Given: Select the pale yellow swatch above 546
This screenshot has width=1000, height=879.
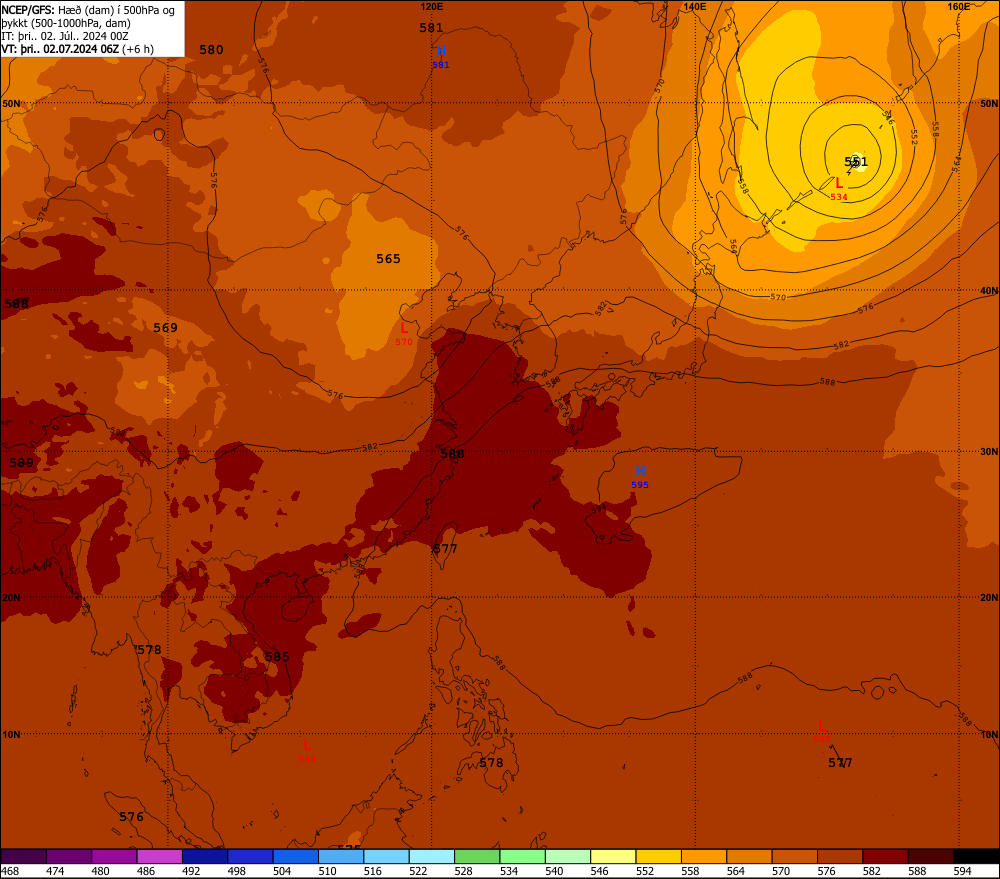Looking at the screenshot, I should click(613, 857).
